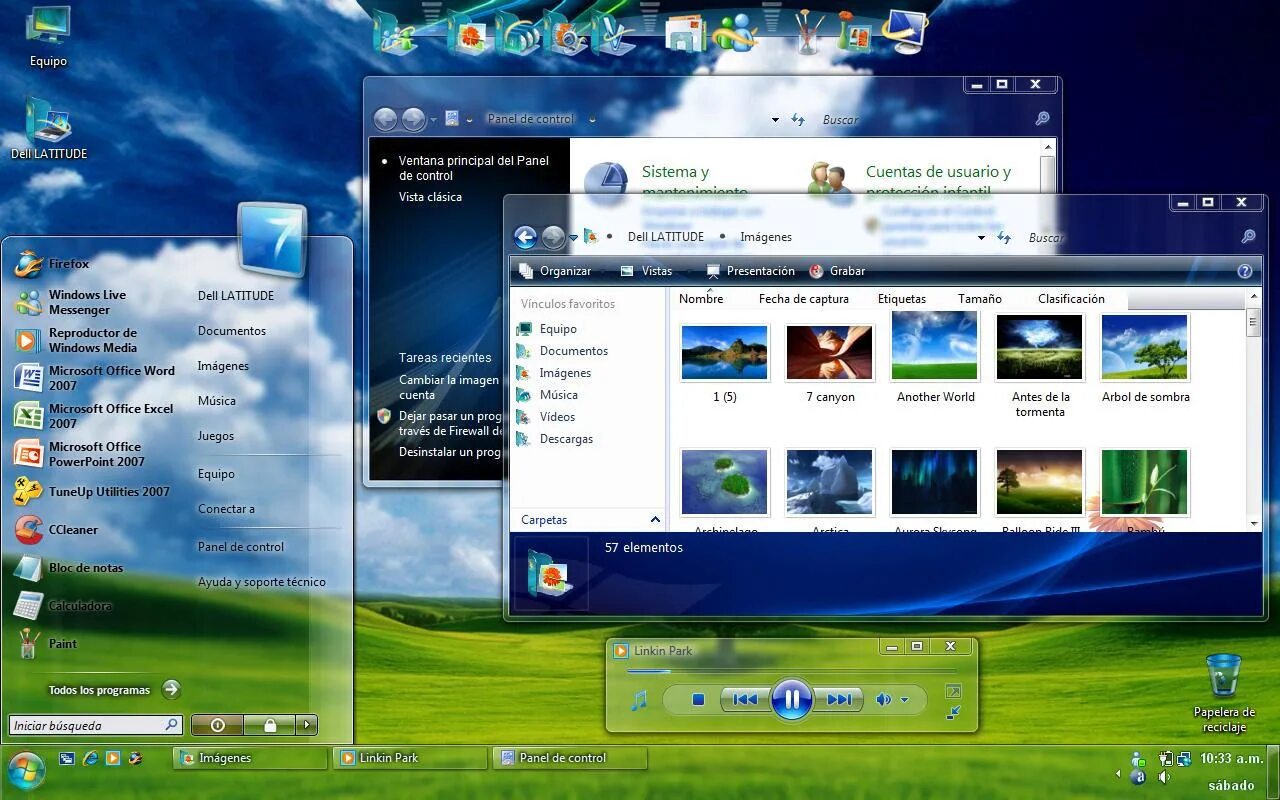Click the Start orb button
The width and height of the screenshot is (1280, 800).
(x=27, y=769)
